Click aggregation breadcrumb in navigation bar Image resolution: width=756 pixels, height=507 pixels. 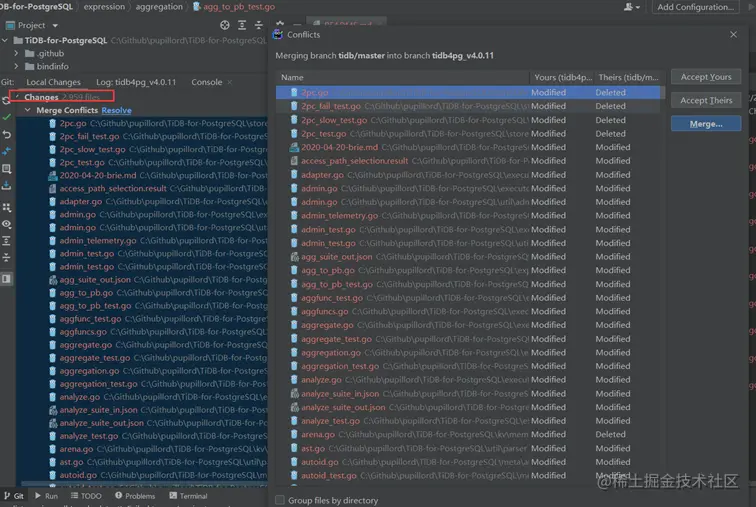pos(159,7)
